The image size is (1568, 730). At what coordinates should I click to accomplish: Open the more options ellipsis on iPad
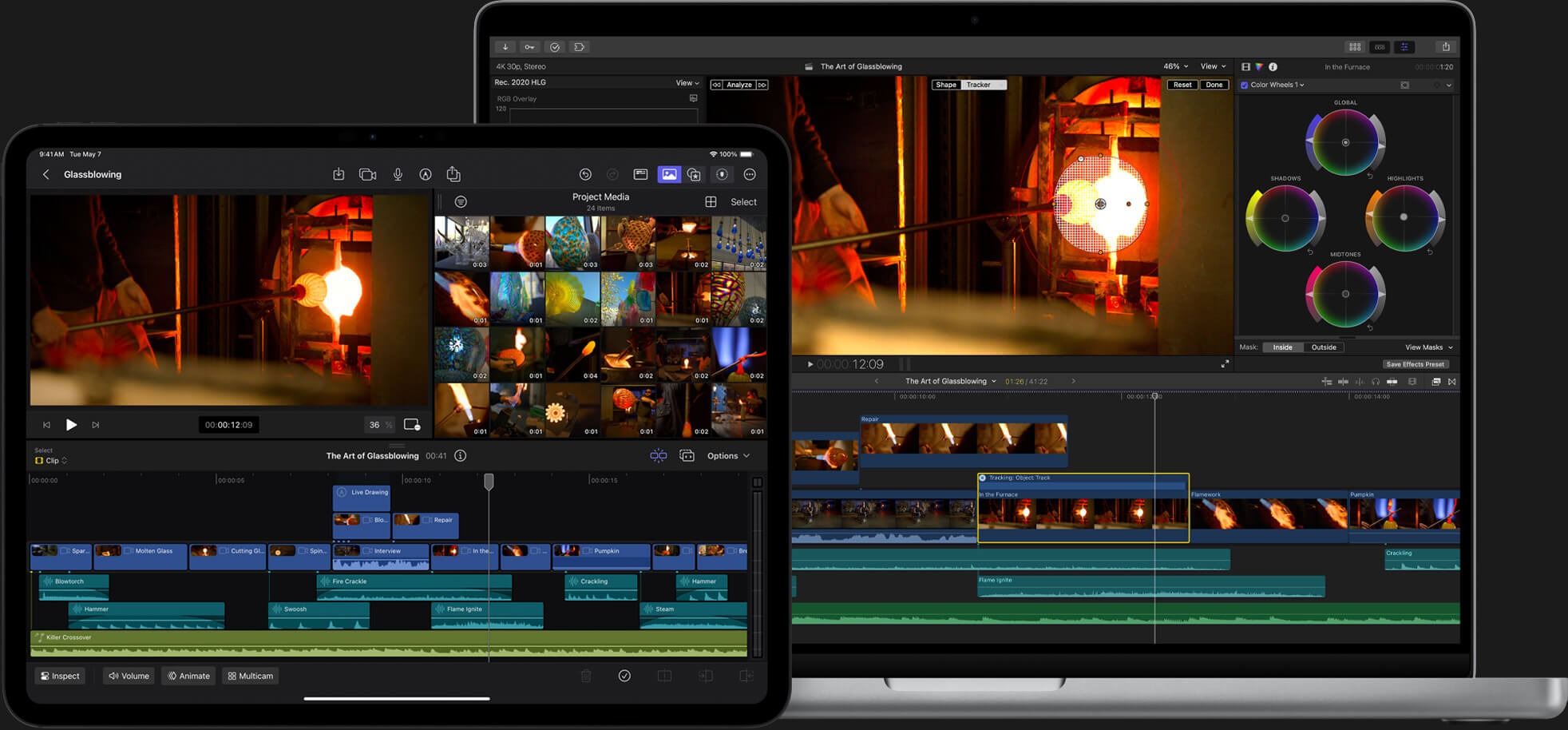pos(750,174)
